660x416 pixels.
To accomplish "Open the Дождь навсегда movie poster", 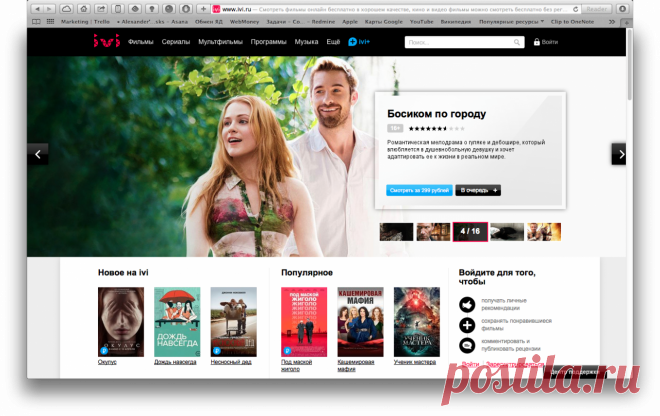I will click(177, 322).
